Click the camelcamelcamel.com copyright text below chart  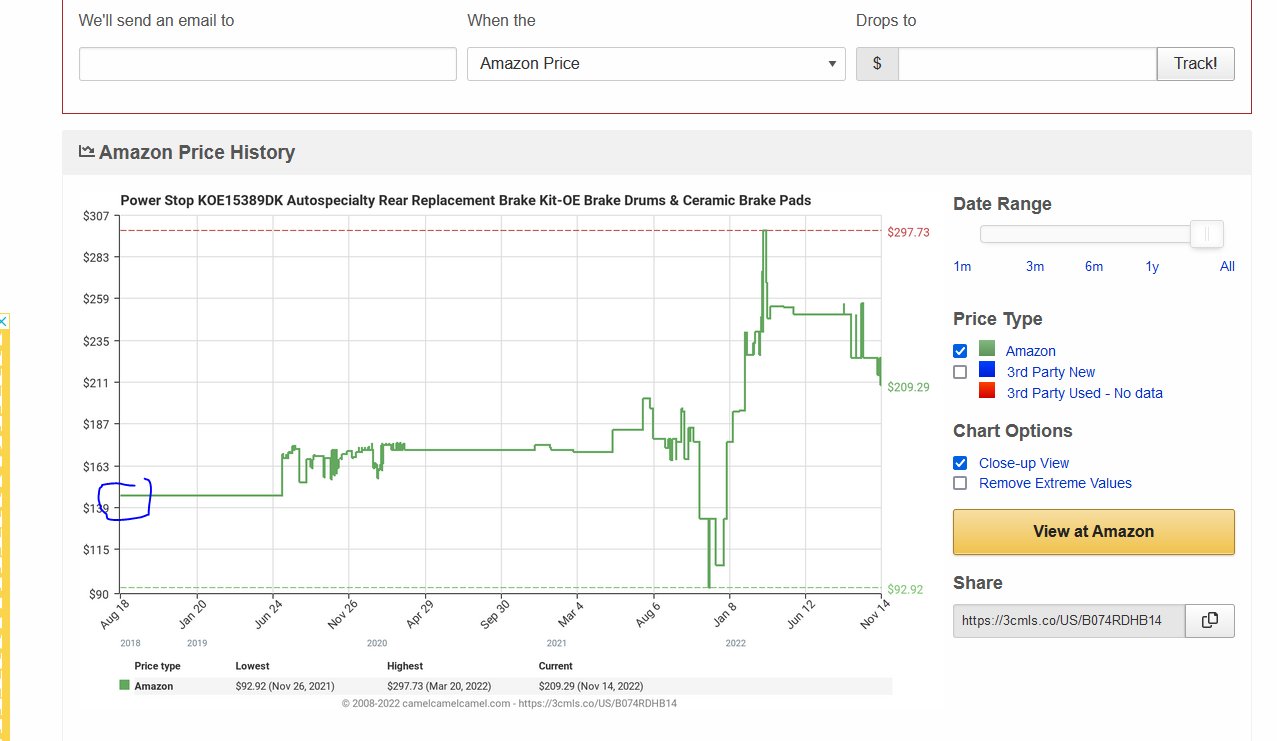coord(509,703)
